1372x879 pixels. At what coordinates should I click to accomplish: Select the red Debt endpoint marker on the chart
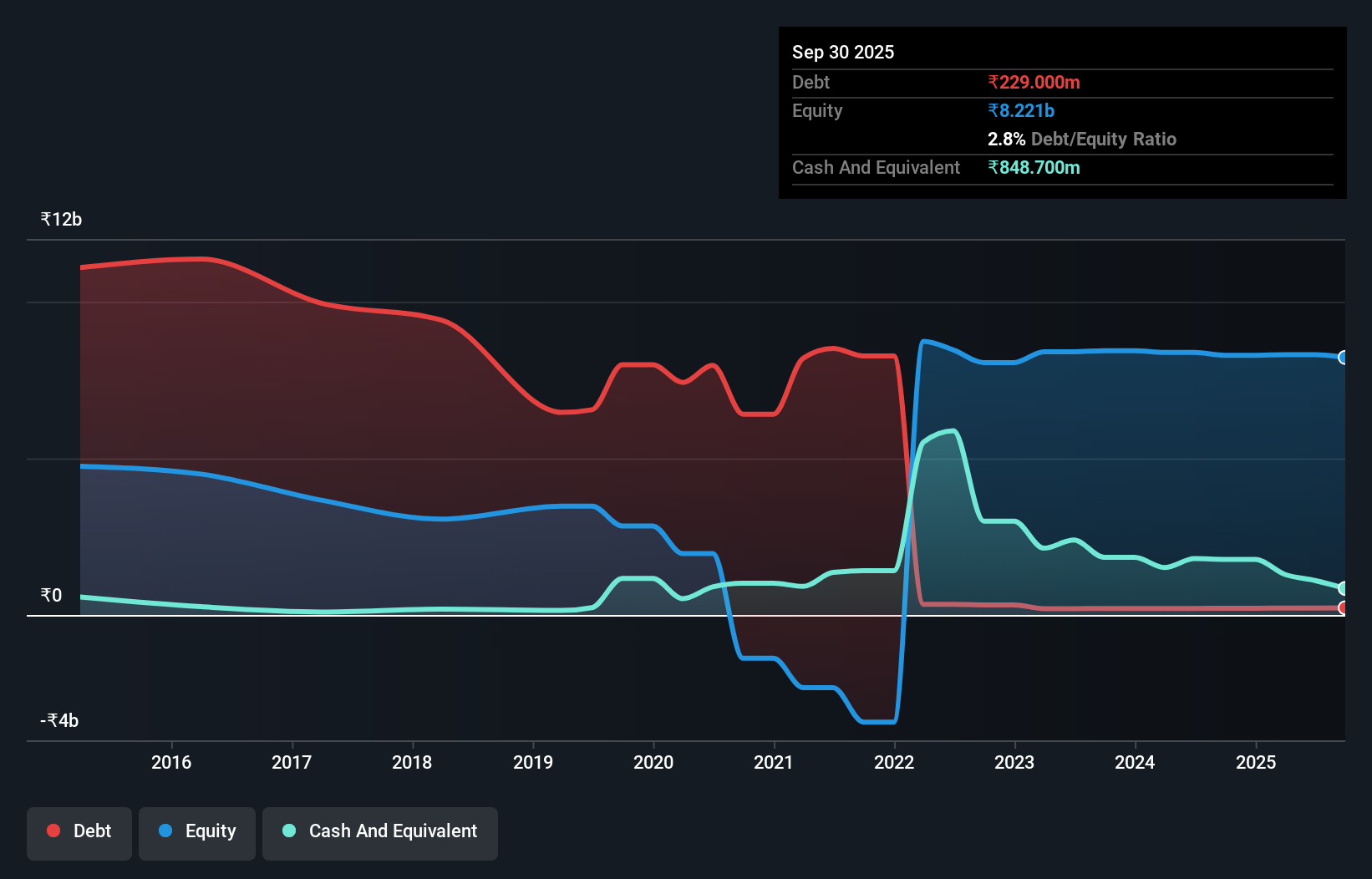[1344, 608]
